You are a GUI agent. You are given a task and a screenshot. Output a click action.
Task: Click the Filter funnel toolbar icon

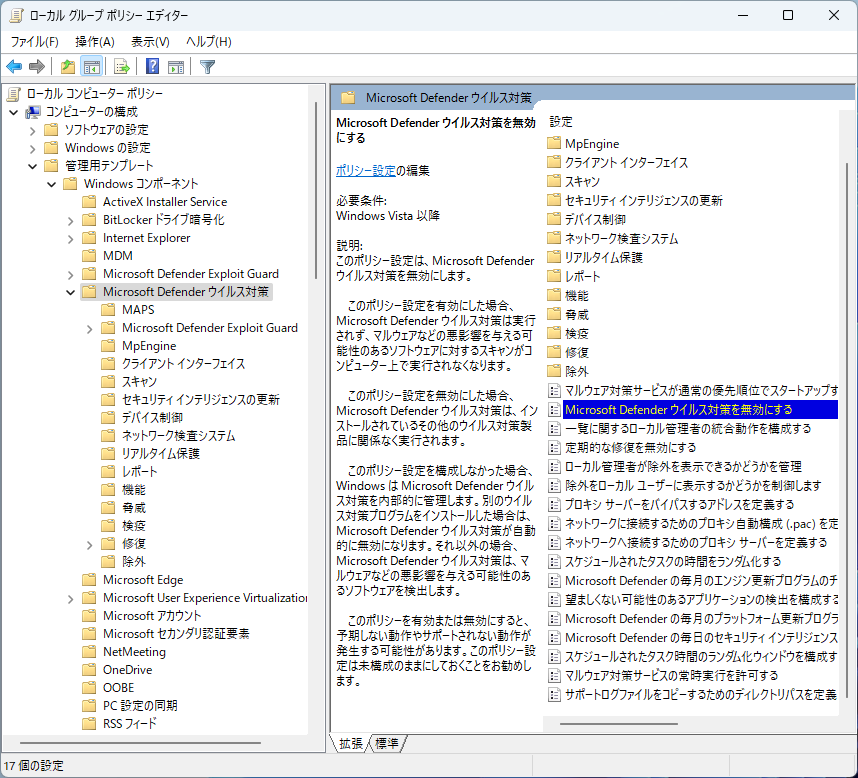click(207, 67)
